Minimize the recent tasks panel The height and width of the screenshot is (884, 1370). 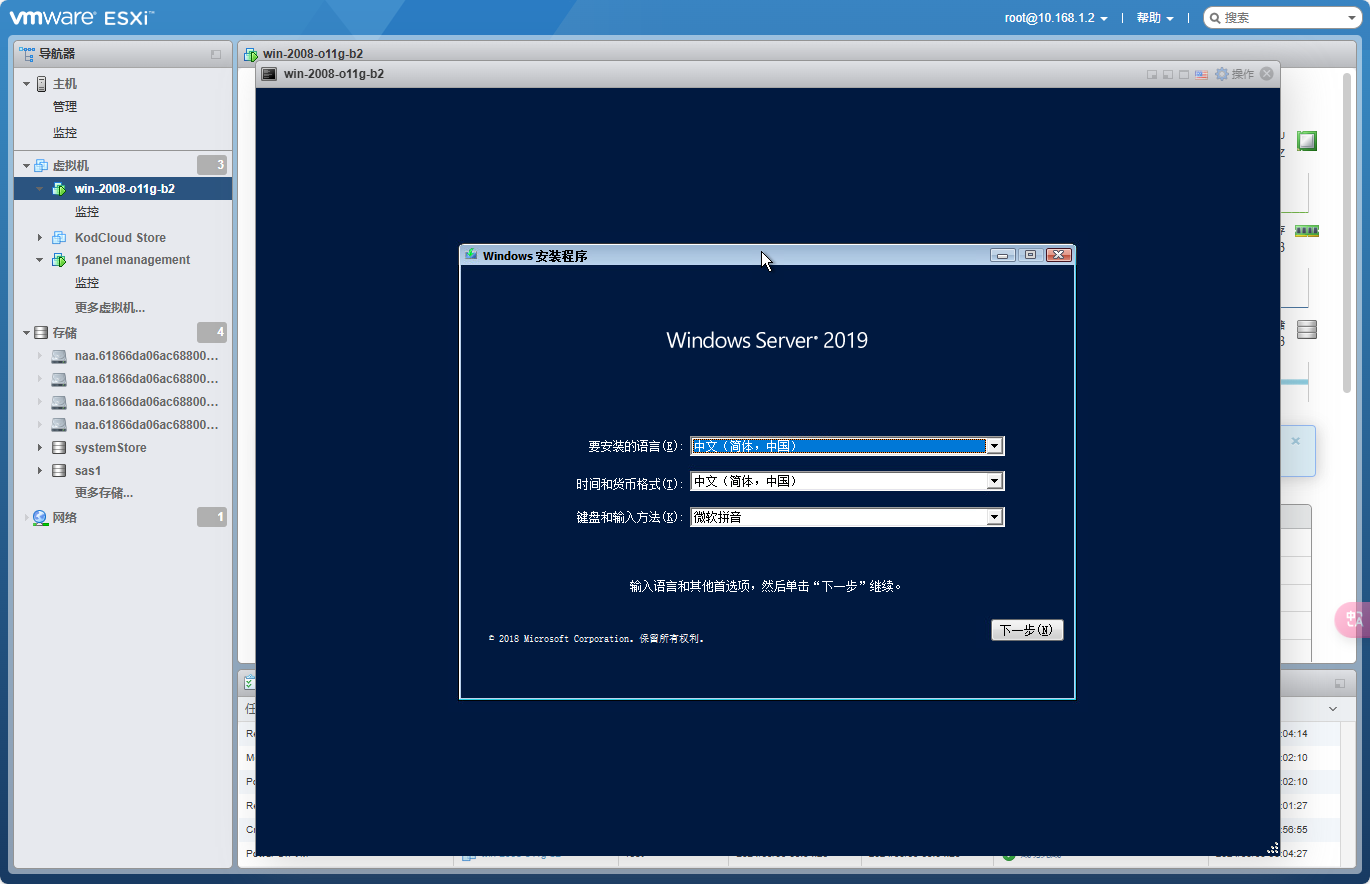point(1340,684)
